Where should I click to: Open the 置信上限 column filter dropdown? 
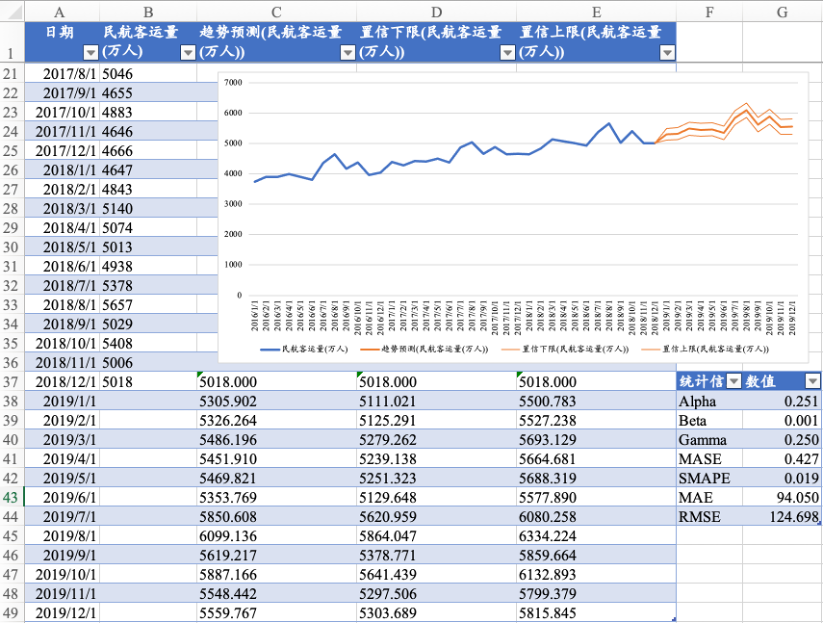(x=667, y=53)
